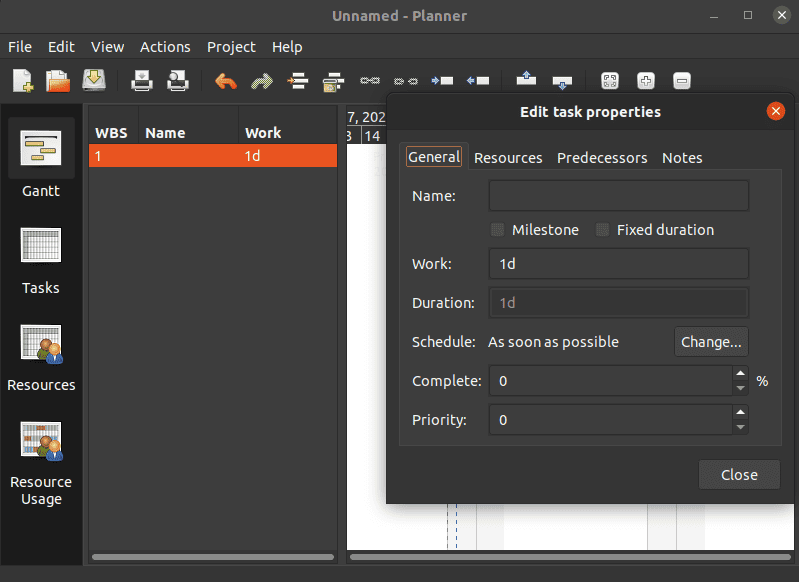Image resolution: width=799 pixels, height=582 pixels.
Task: Click the Complete percentage field
Action: [611, 381]
